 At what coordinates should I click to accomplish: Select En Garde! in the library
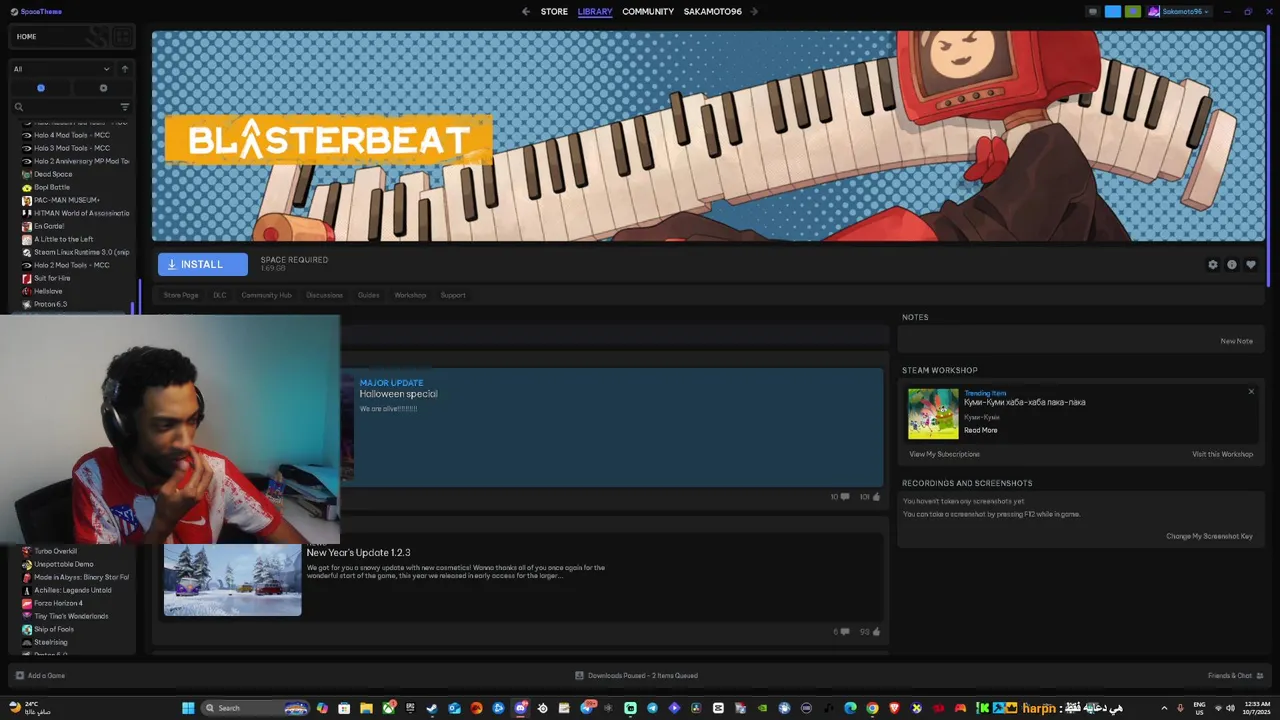[49, 226]
